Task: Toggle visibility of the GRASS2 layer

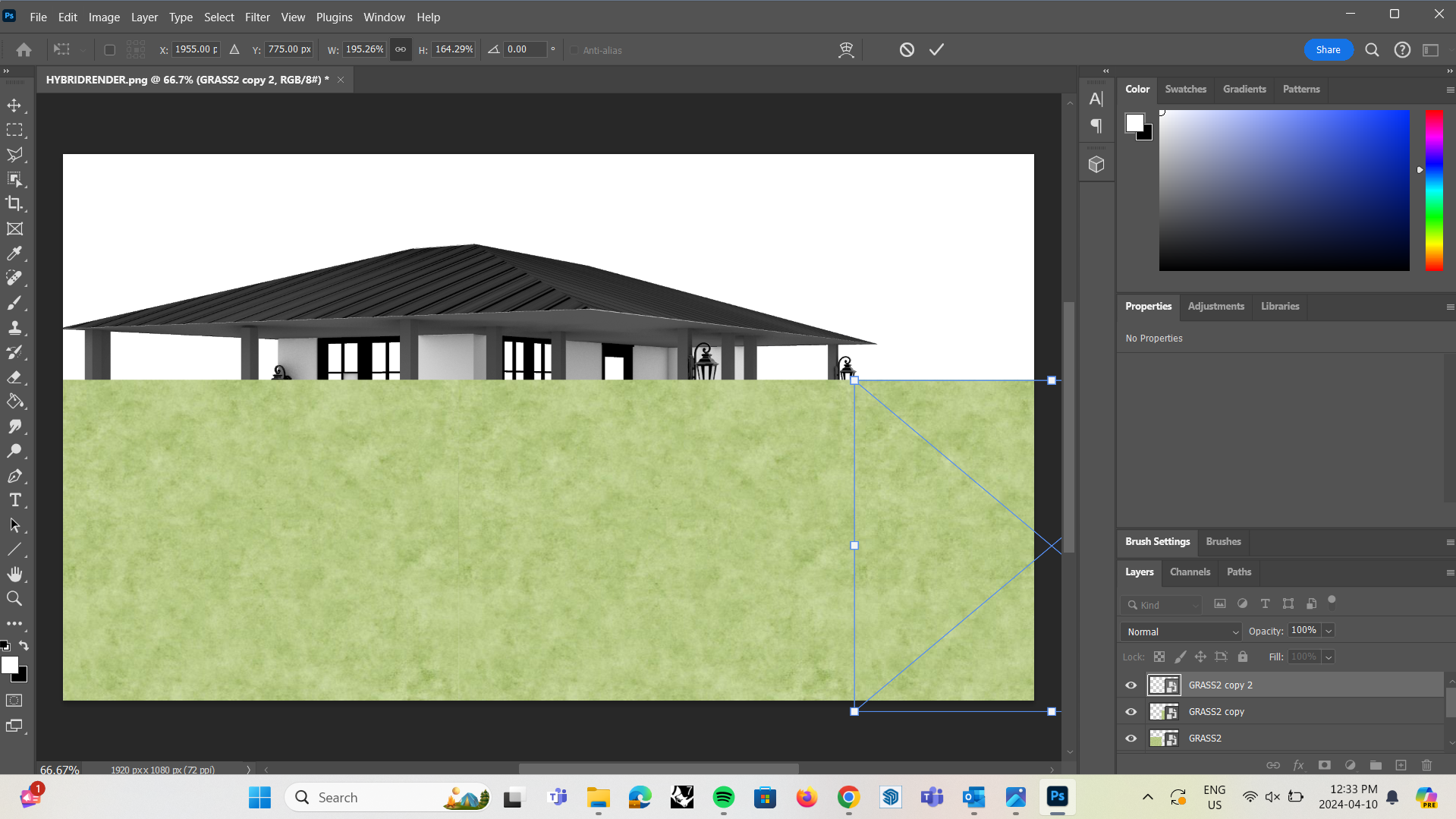Action: click(1131, 738)
